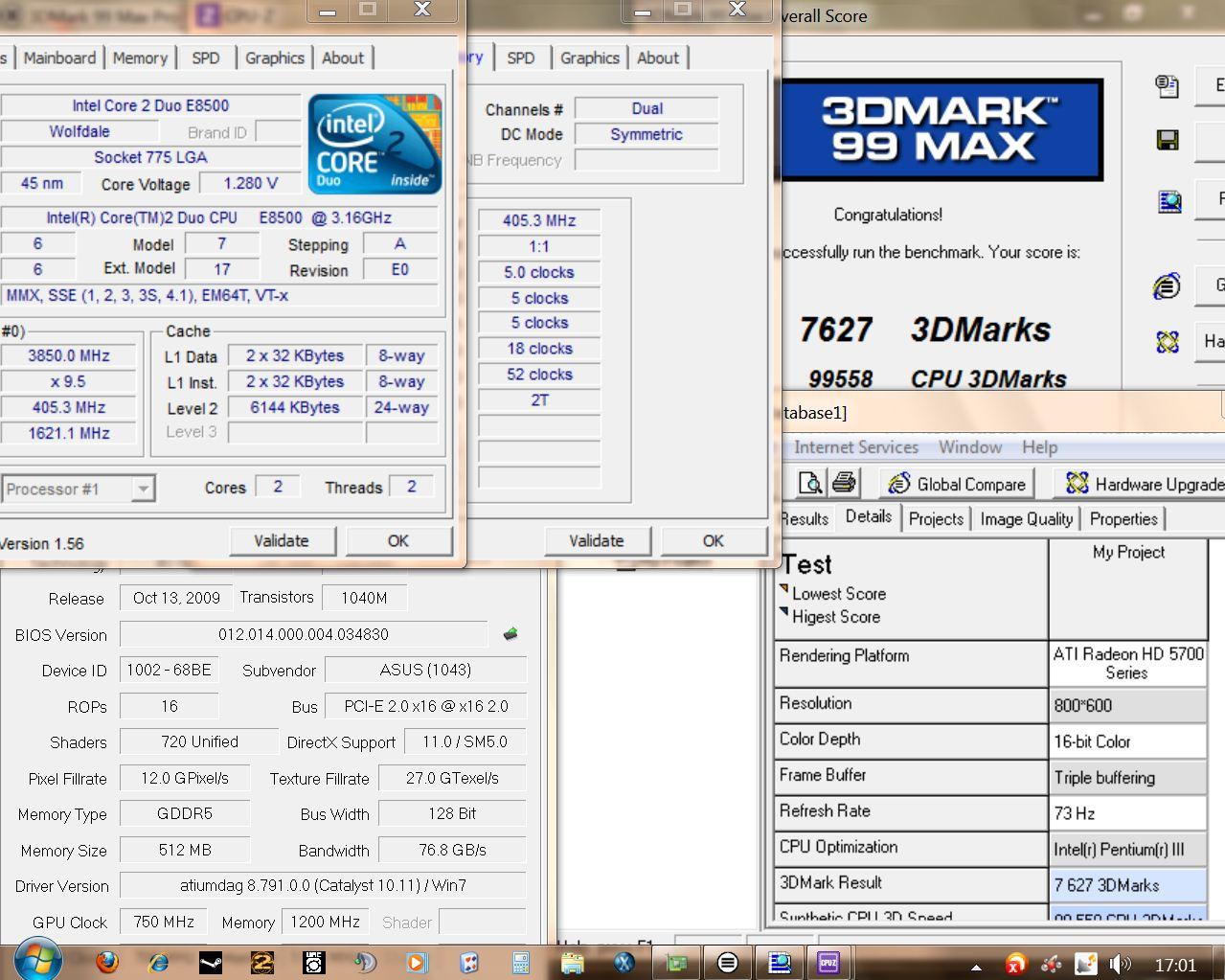Click the GPU-Z Driver Version field
This screenshot has width=1225, height=980.
click(323, 885)
